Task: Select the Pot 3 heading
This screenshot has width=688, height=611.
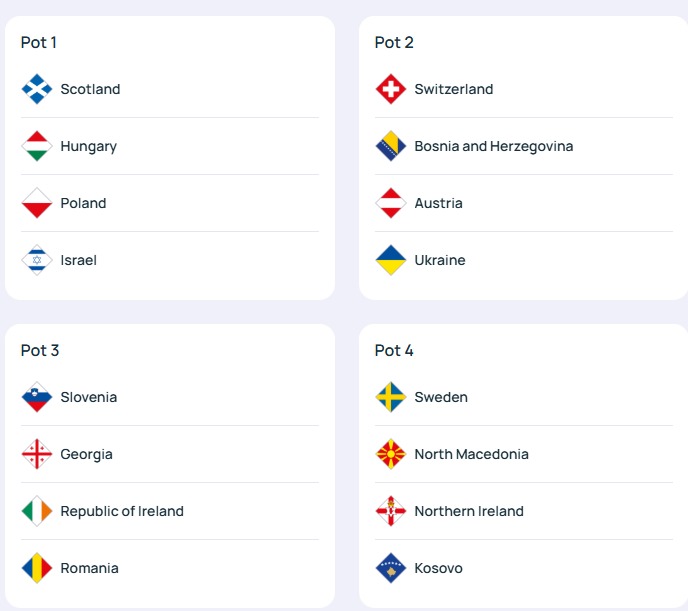Action: [x=40, y=350]
